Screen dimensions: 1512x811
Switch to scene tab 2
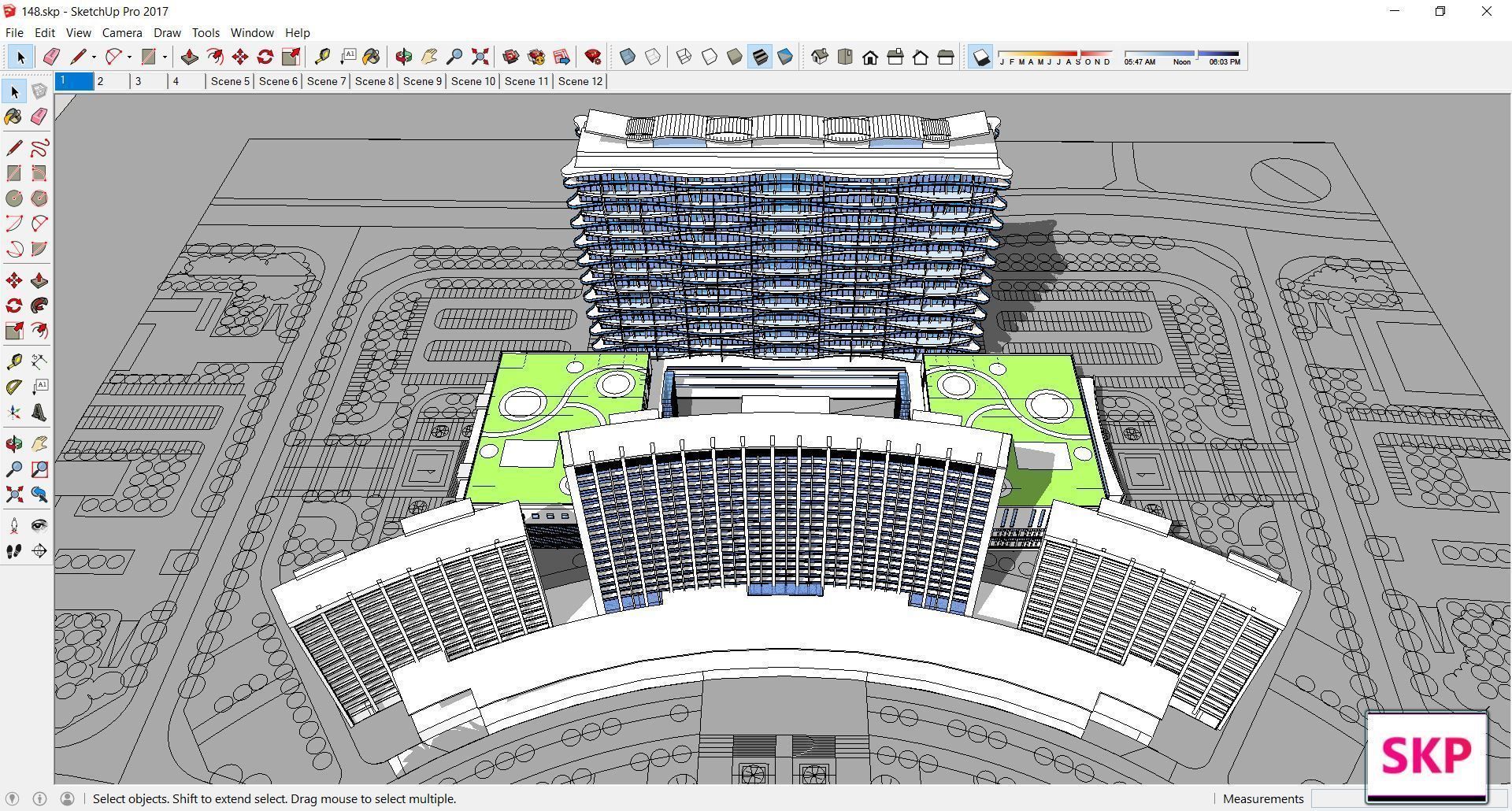(112, 81)
